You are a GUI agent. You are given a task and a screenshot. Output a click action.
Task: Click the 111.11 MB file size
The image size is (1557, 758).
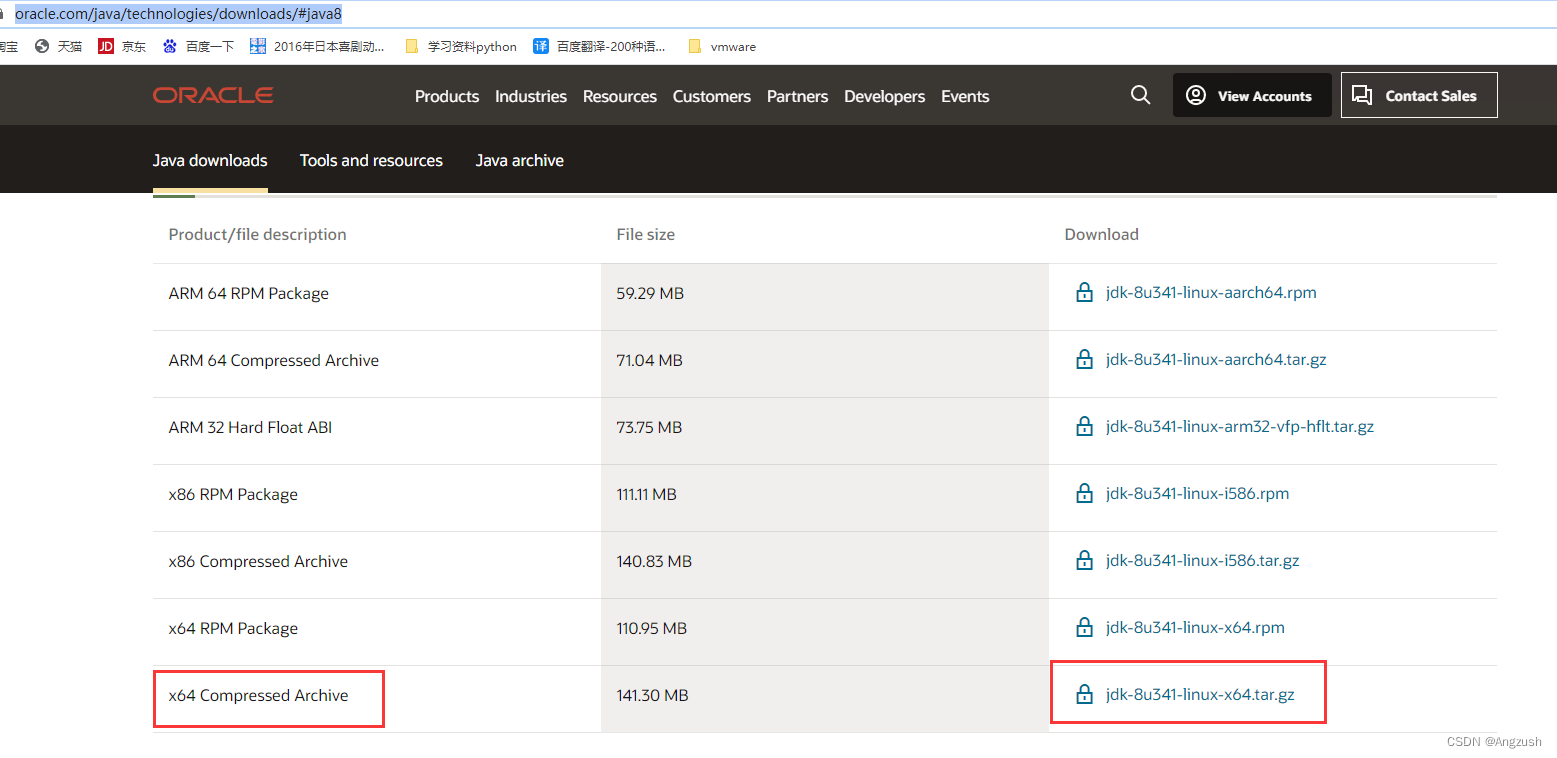click(x=647, y=495)
